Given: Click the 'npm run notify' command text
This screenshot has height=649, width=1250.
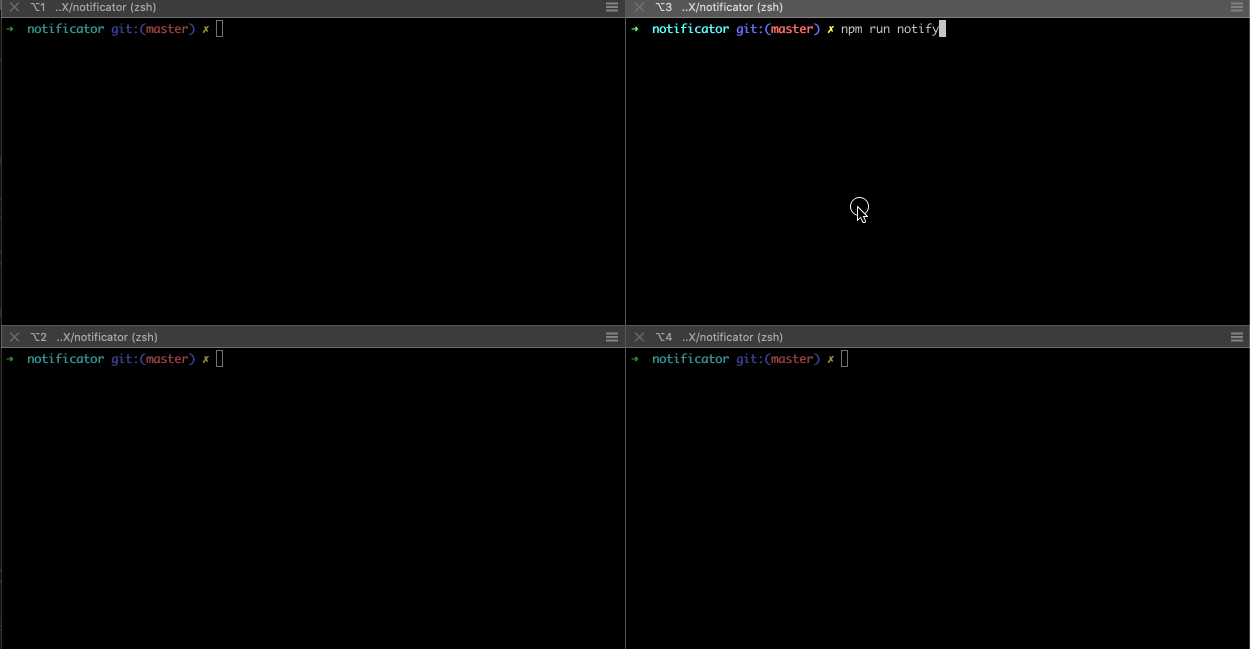Looking at the screenshot, I should [889, 29].
